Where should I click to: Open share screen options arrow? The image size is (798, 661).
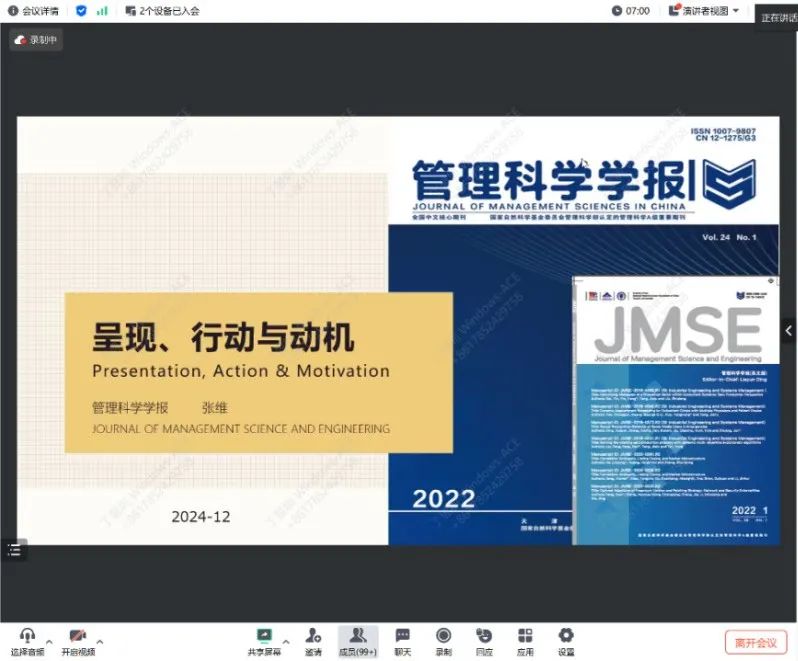tap(286, 642)
